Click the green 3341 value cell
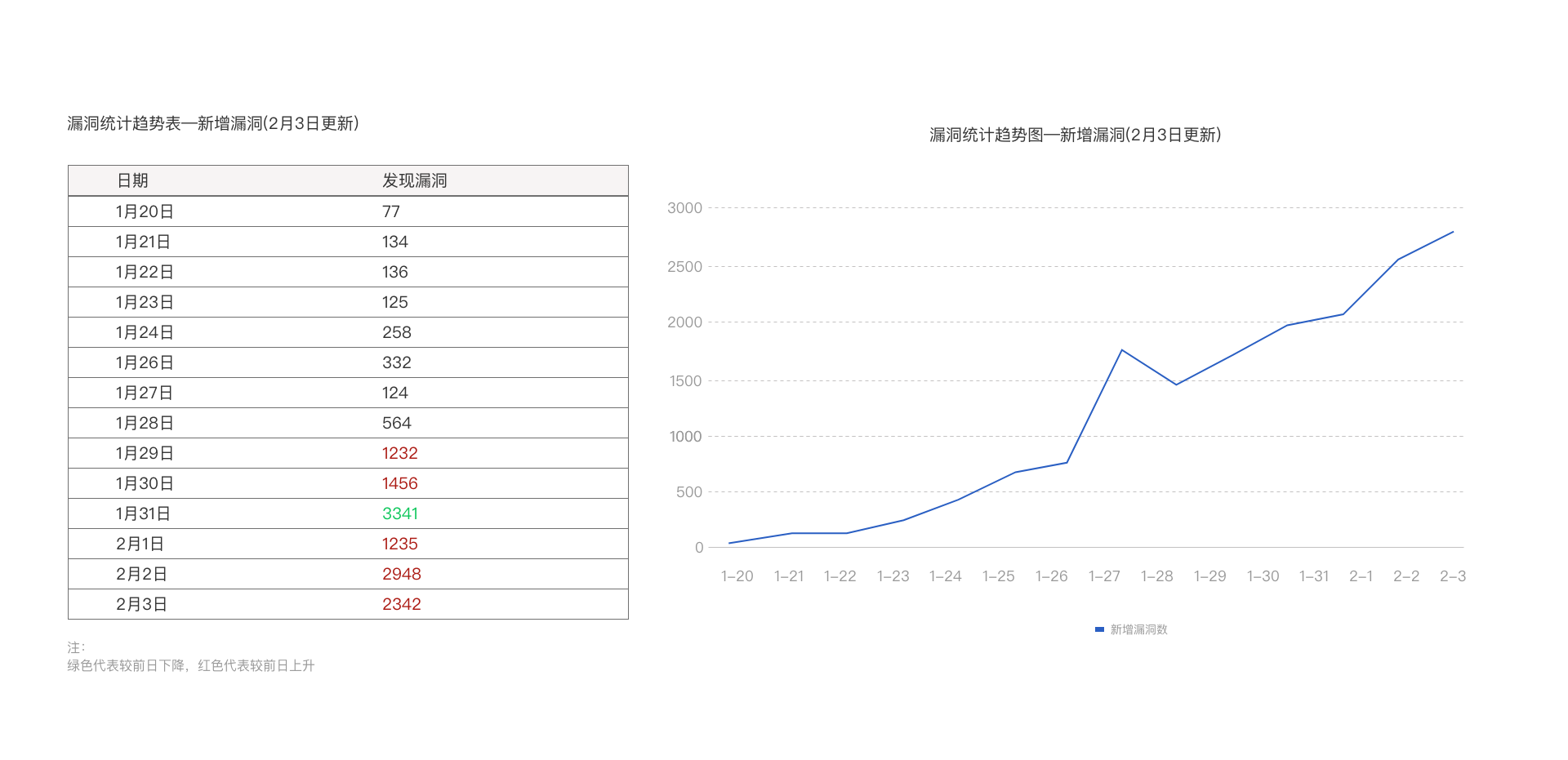Screen dimensions: 1568x760 click(x=399, y=513)
